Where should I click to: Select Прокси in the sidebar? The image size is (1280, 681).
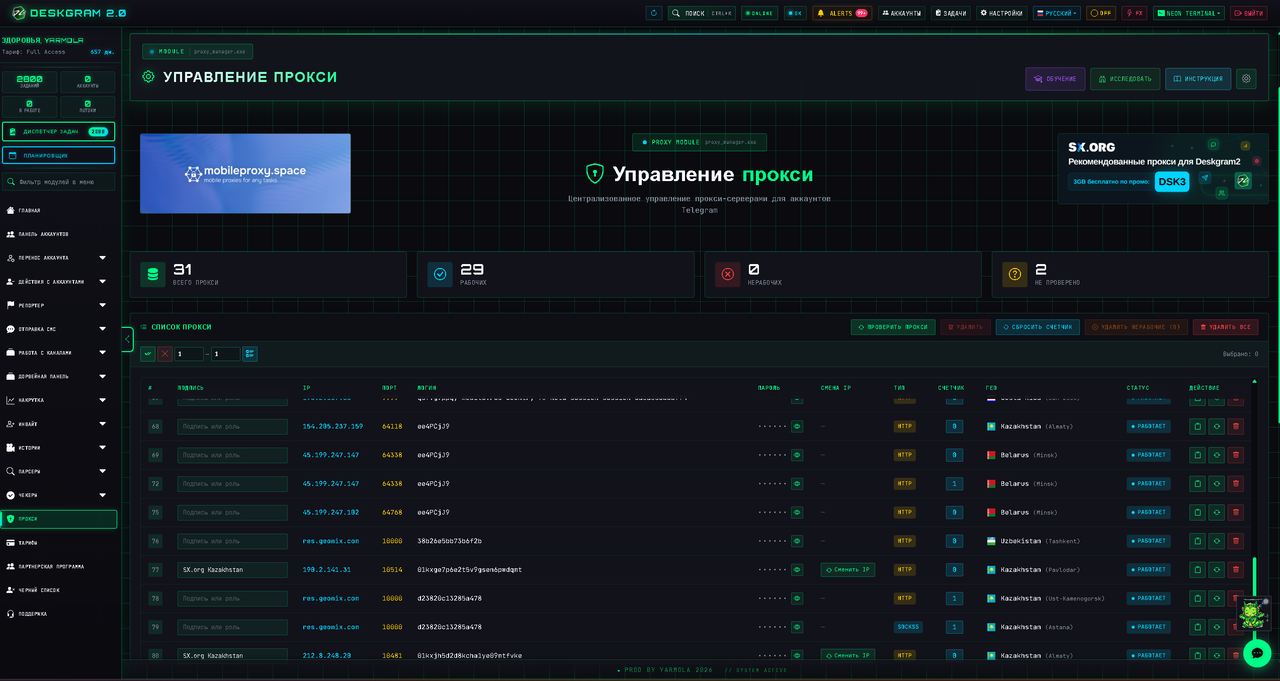tap(59, 519)
